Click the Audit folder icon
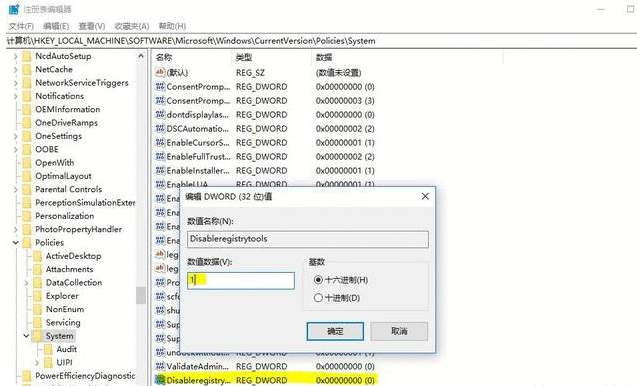Image resolution: width=637 pixels, height=386 pixels. [x=48, y=349]
